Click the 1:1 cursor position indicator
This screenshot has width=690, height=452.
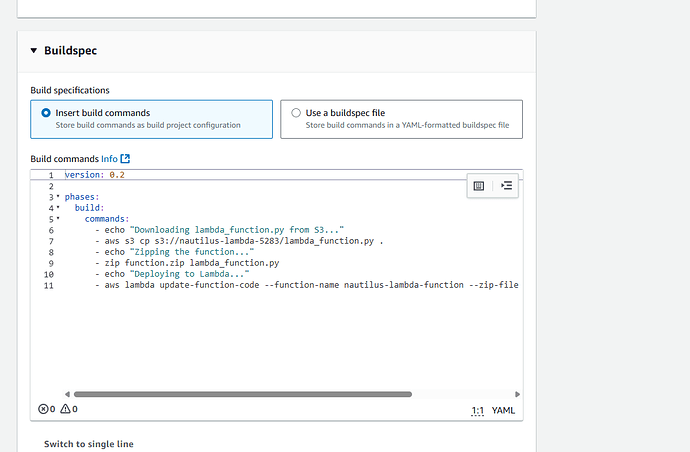(477, 410)
